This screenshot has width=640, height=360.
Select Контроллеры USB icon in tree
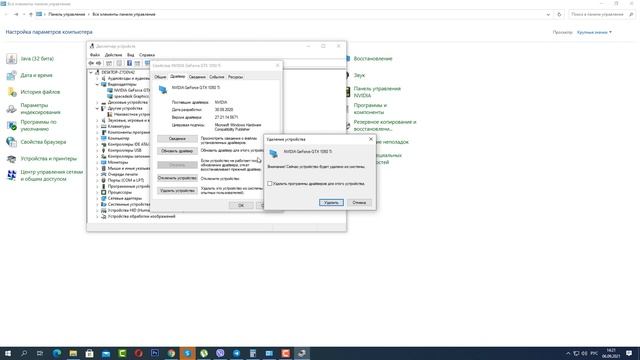(104, 150)
